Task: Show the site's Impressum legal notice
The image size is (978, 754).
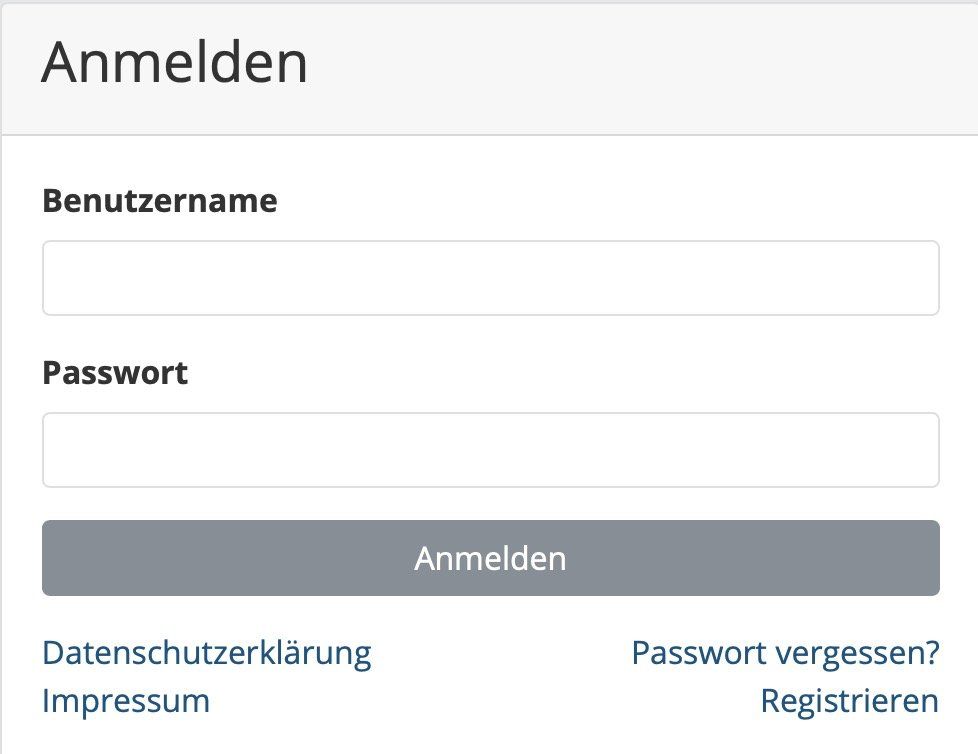Action: pos(126,701)
